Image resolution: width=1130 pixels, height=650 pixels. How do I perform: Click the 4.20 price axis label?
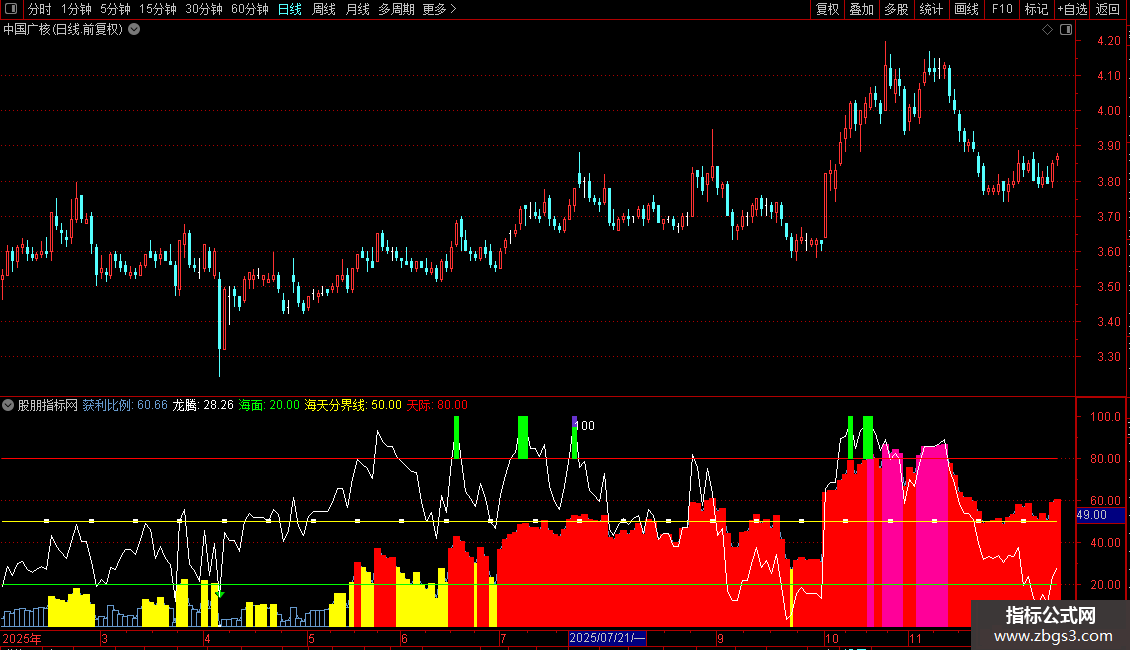(x=1108, y=41)
